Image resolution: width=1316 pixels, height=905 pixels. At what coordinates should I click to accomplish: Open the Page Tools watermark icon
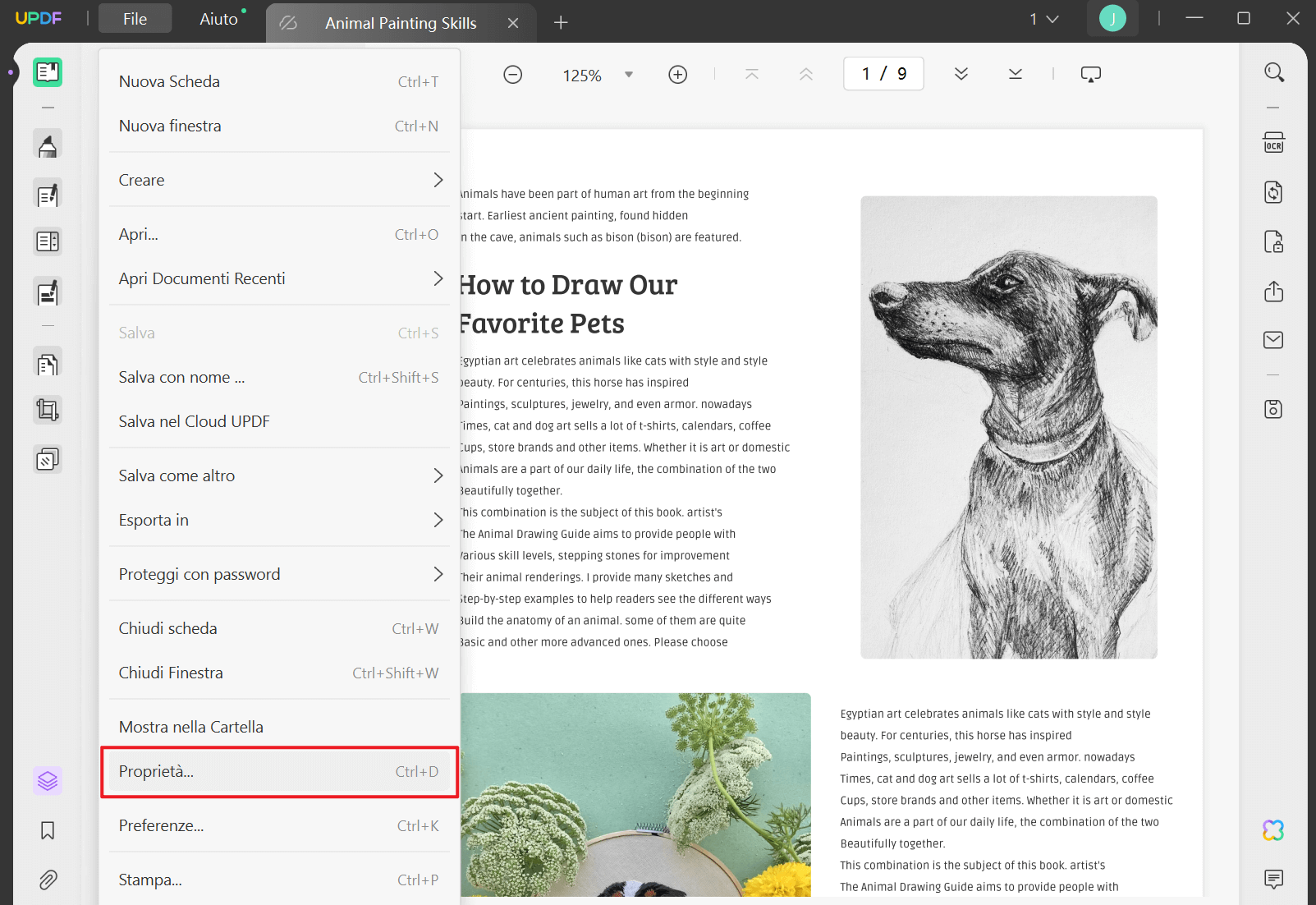click(x=48, y=459)
